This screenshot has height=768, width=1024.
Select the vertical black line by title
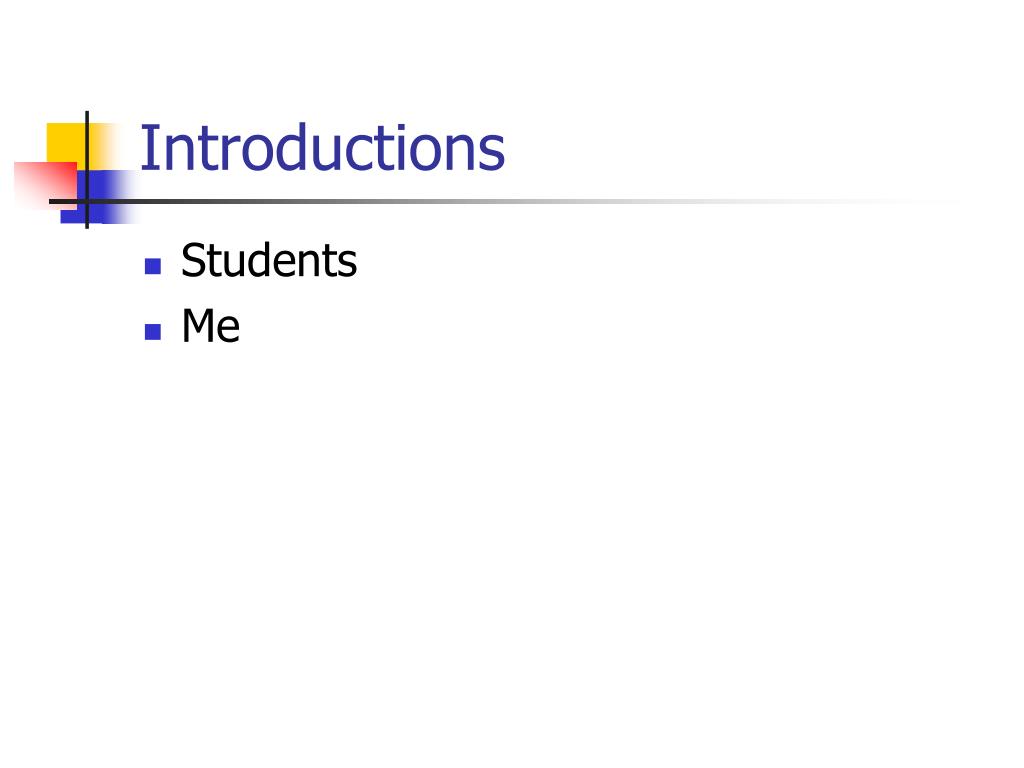click(87, 170)
